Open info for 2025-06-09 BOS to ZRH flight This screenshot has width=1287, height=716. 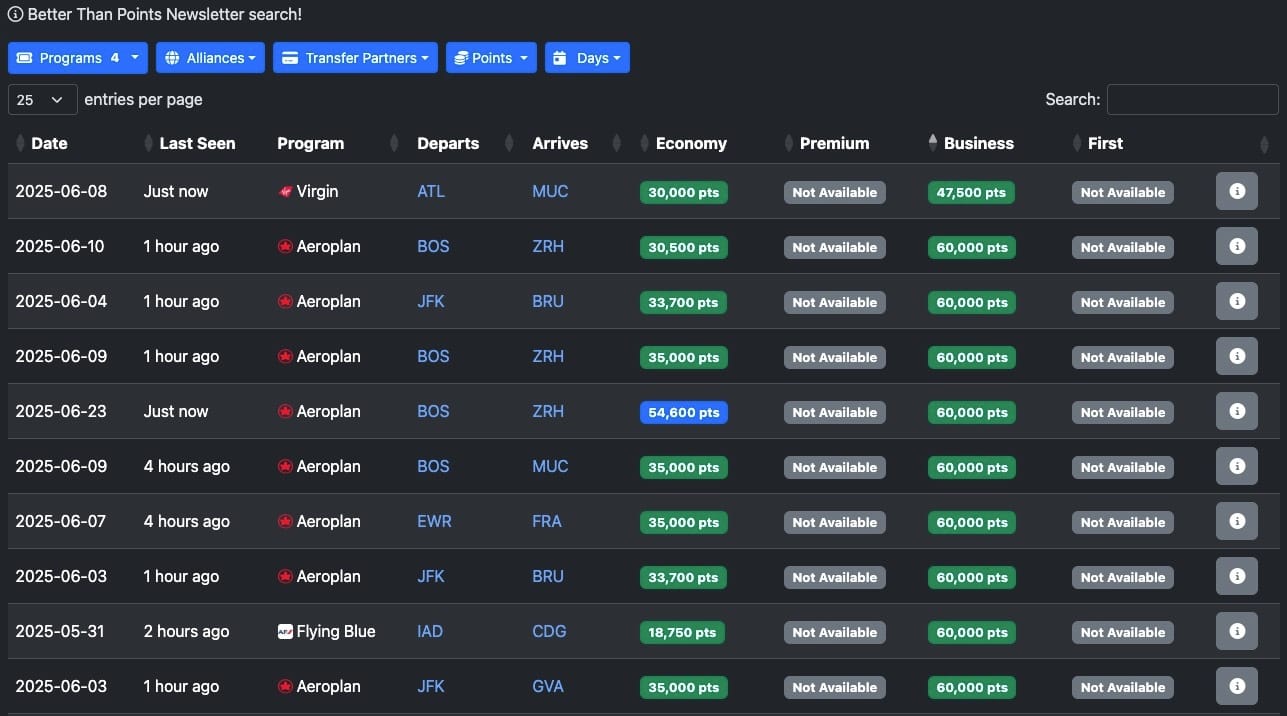point(1236,356)
